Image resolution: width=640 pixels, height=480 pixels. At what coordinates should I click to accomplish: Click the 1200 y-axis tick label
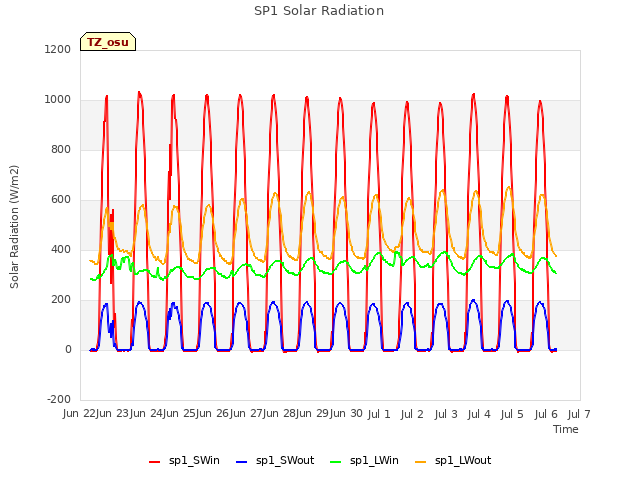pos(58,49)
